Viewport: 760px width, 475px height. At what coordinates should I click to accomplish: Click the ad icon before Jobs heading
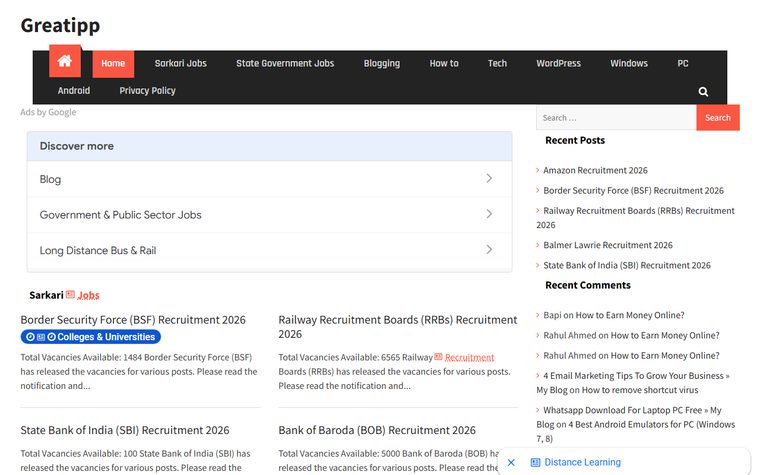coord(70,294)
